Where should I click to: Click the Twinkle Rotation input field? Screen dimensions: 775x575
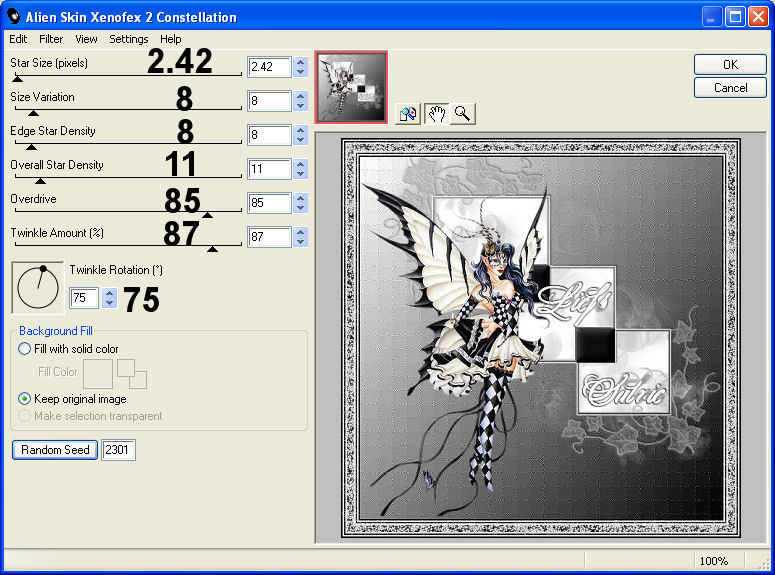coord(84,298)
